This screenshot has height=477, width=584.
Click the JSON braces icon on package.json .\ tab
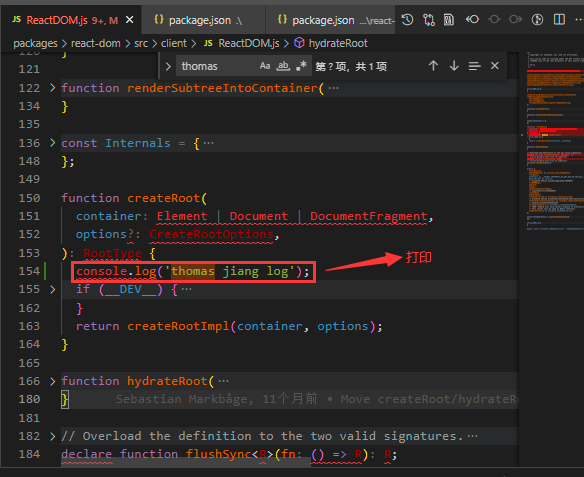click(x=159, y=19)
